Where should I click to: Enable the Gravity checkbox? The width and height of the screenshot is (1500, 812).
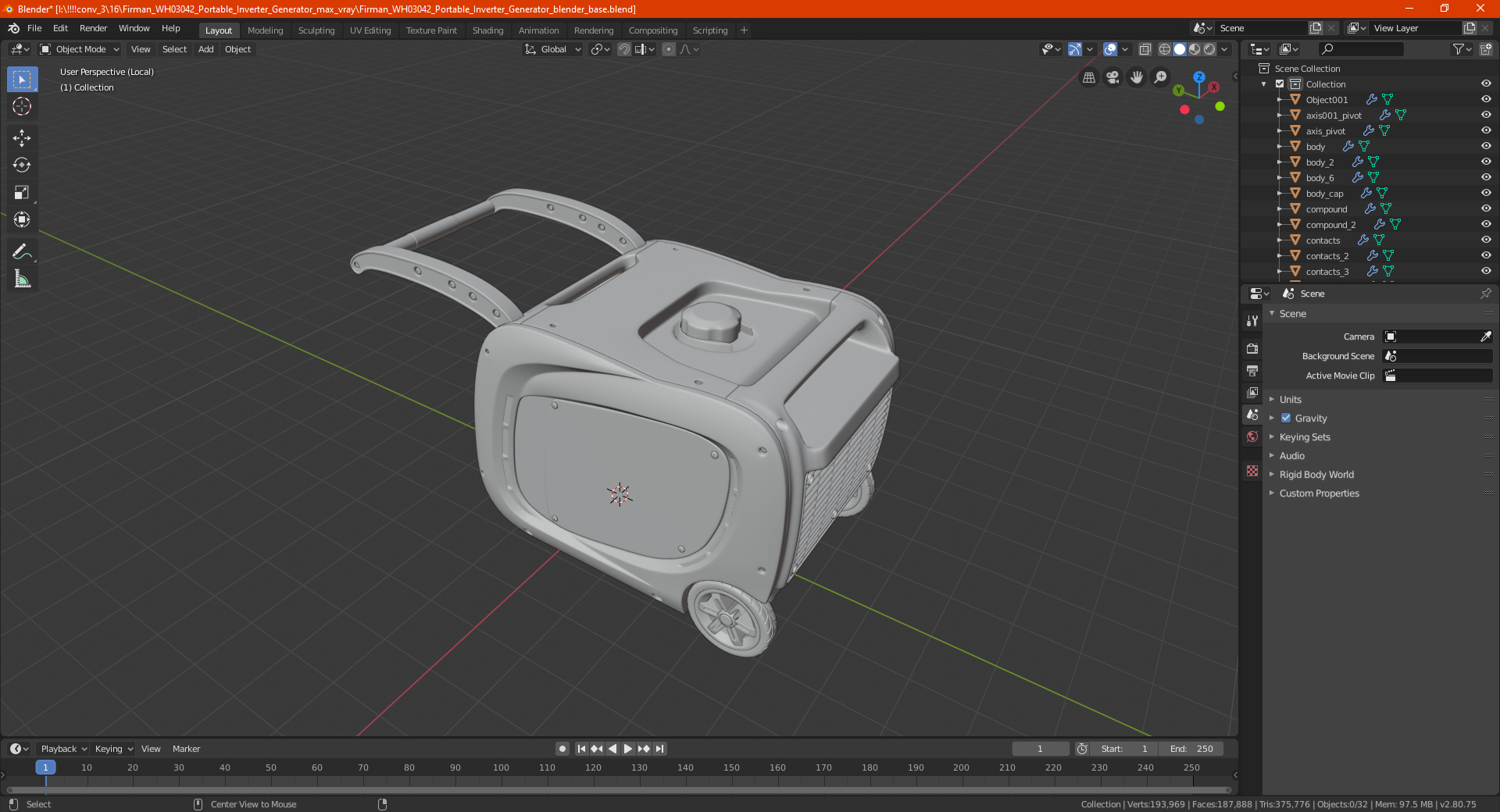tap(1286, 418)
